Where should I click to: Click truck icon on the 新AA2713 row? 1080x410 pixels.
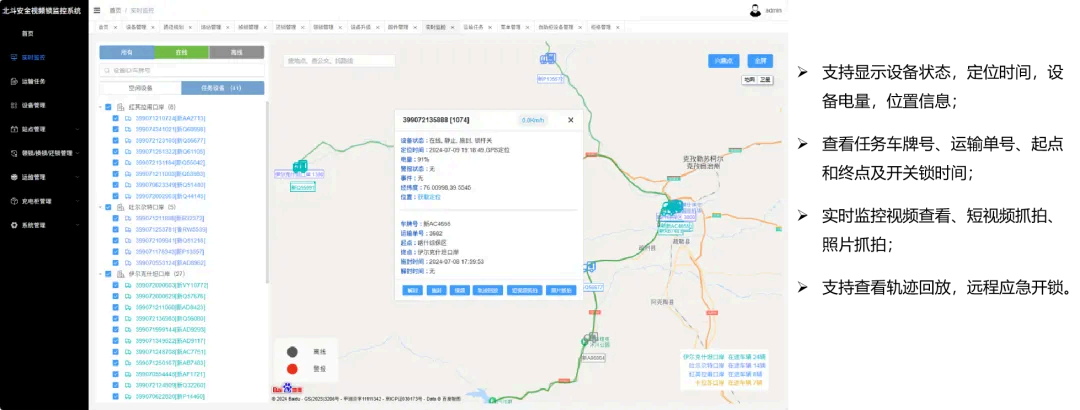(x=127, y=119)
